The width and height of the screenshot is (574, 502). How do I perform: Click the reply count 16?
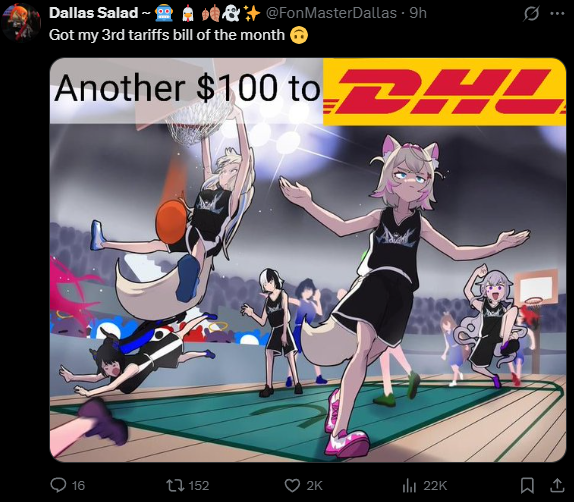(78, 486)
